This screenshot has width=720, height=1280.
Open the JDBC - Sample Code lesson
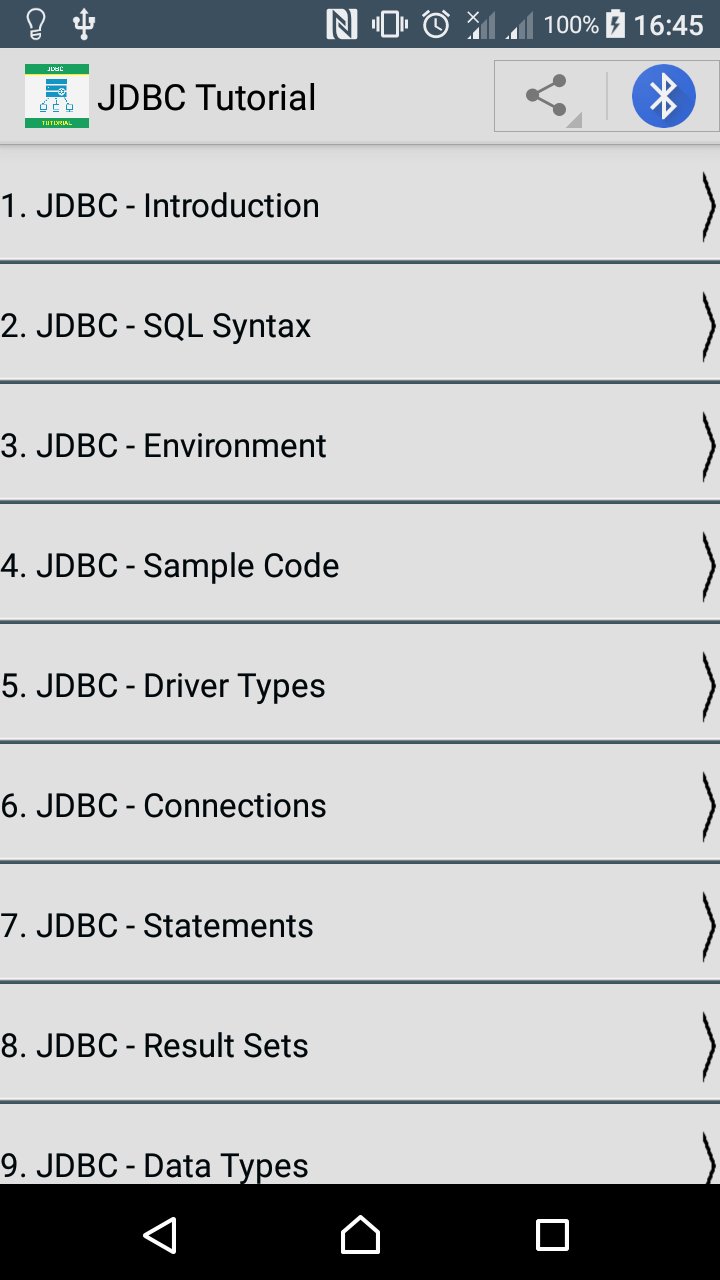click(360, 565)
